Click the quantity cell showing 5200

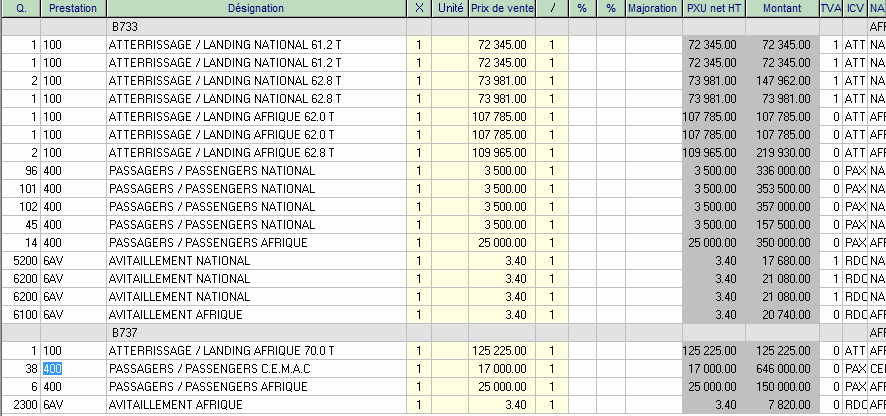point(21,260)
